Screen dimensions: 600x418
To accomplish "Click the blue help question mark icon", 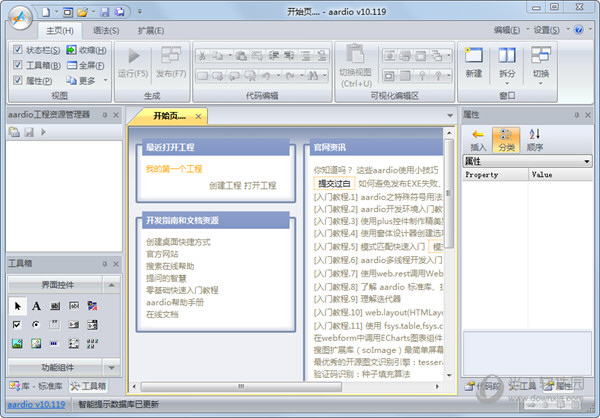I will [x=579, y=30].
